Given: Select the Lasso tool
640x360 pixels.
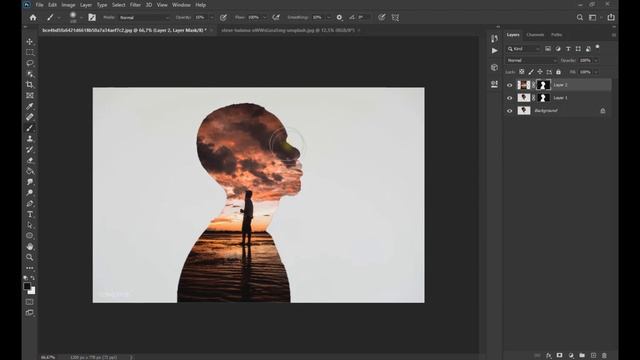Looking at the screenshot, I should 30,63.
